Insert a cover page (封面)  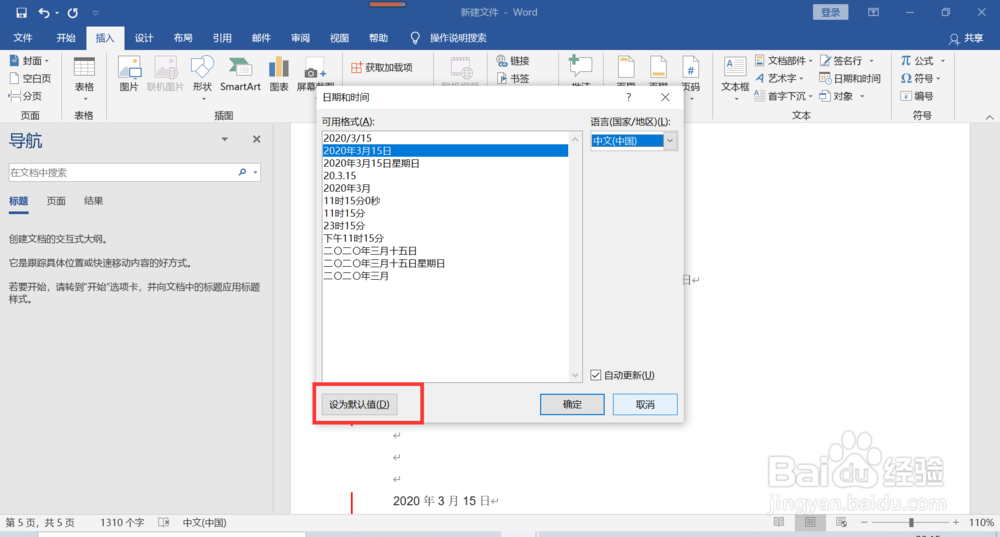[29, 61]
